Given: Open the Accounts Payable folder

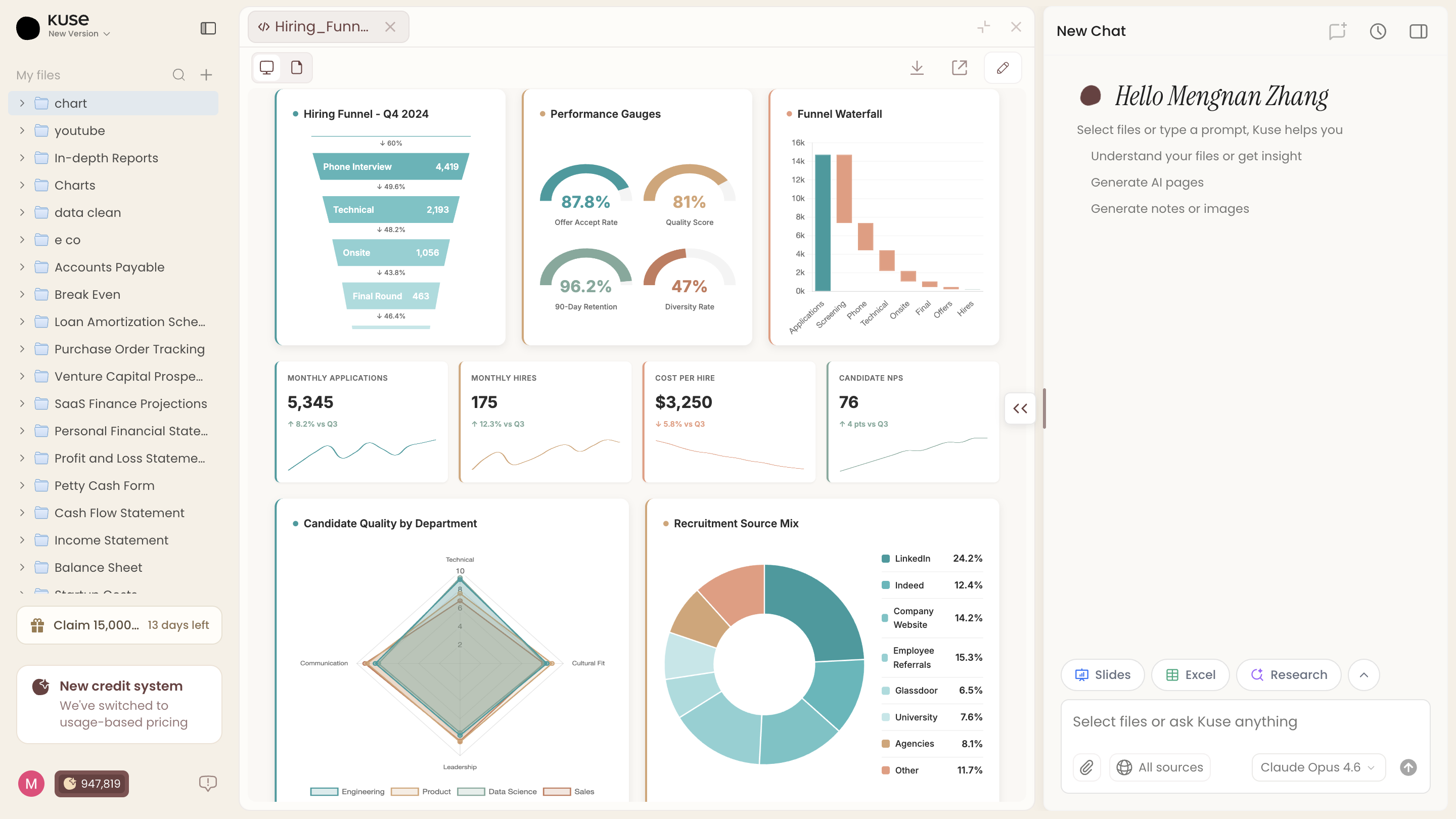Looking at the screenshot, I should [x=109, y=267].
